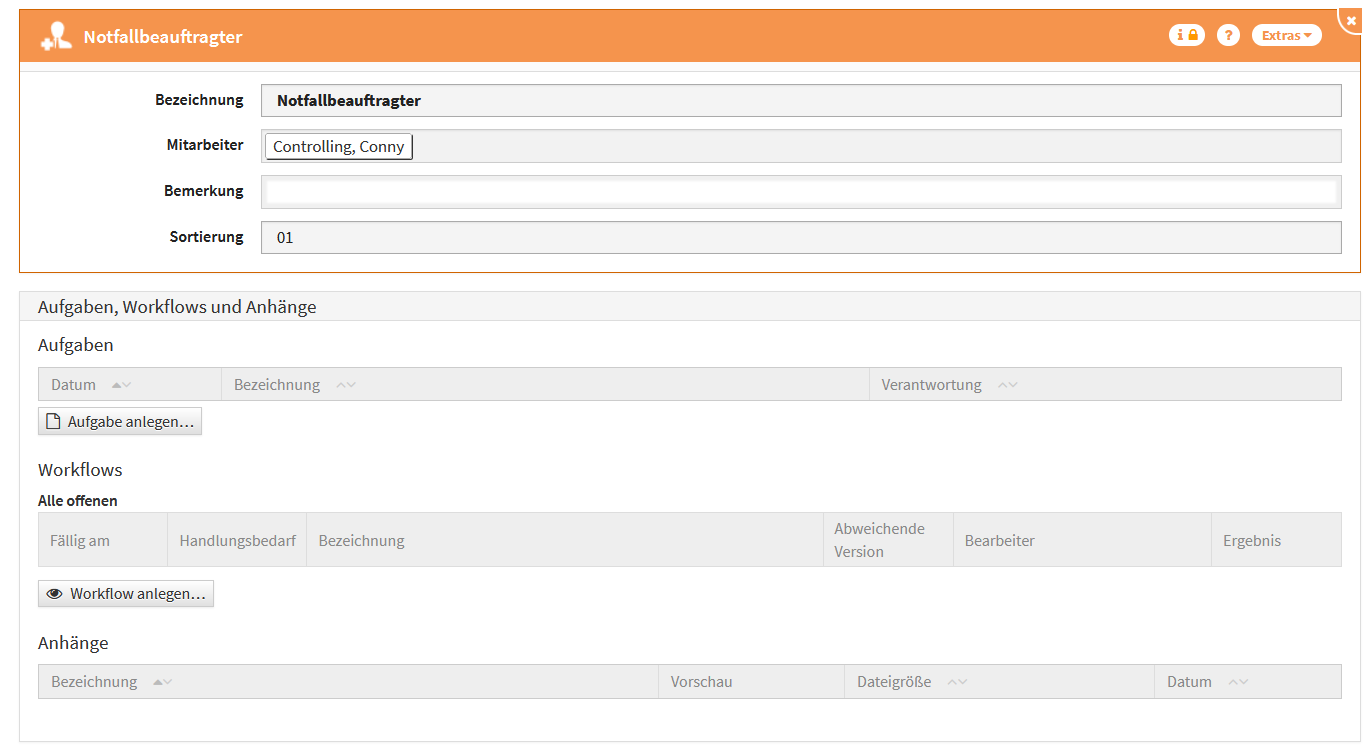Image resolution: width=1369 pixels, height=750 pixels.
Task: Click the Vorschau column header in Anhänge
Action: (701, 682)
